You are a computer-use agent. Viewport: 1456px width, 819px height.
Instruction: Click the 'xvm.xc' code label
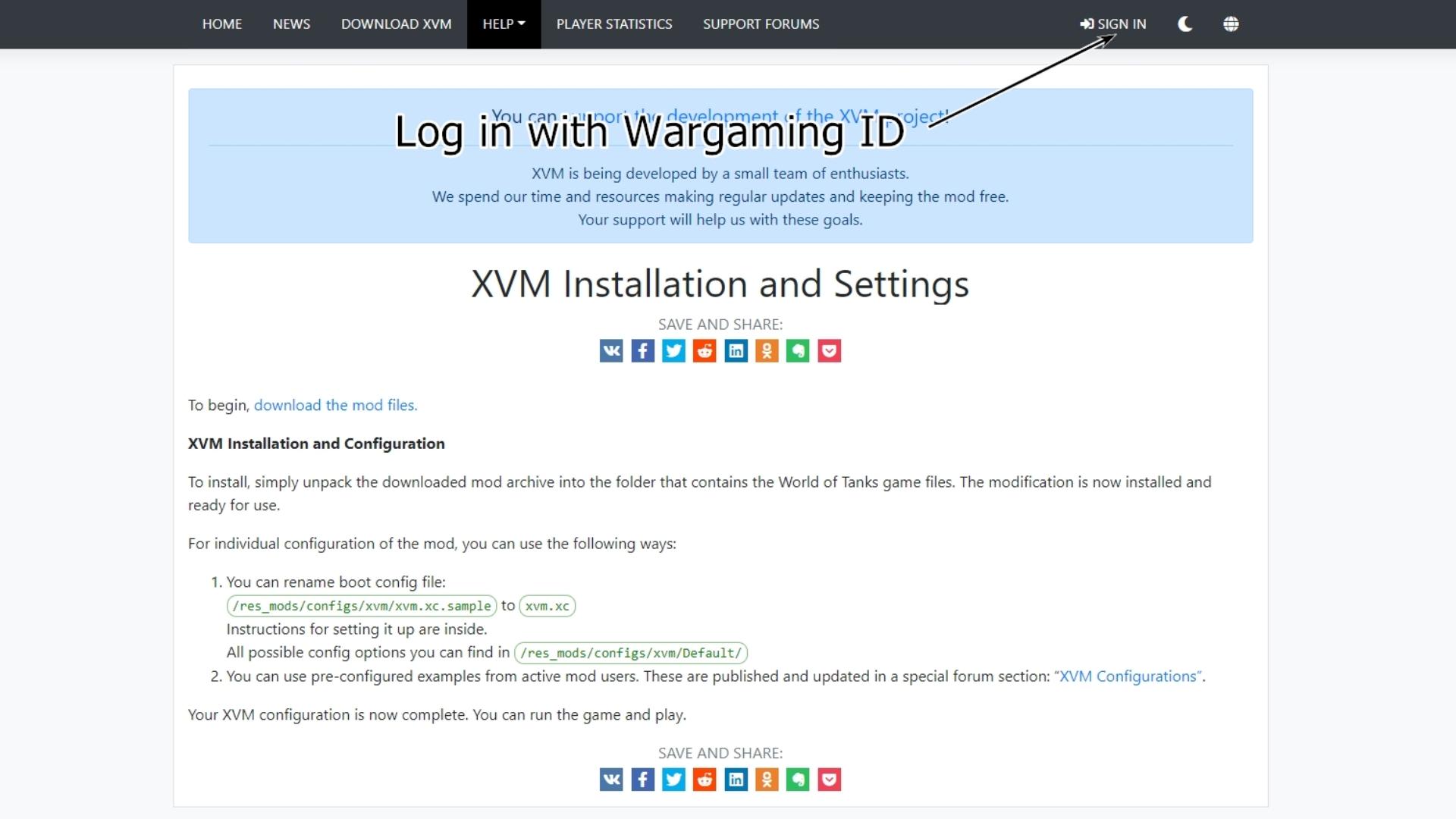pos(547,606)
